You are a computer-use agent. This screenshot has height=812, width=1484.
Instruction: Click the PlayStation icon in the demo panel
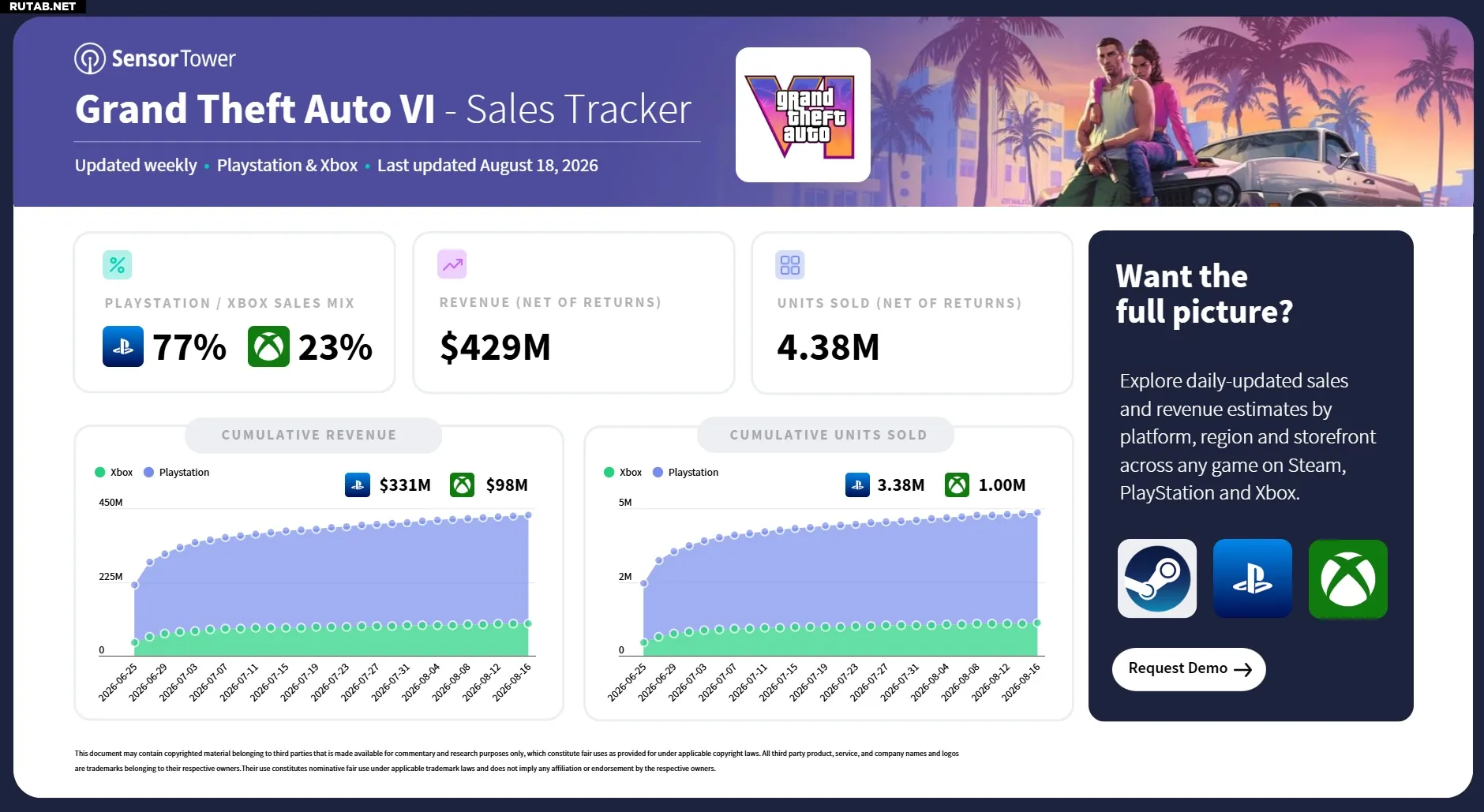pos(1253,578)
